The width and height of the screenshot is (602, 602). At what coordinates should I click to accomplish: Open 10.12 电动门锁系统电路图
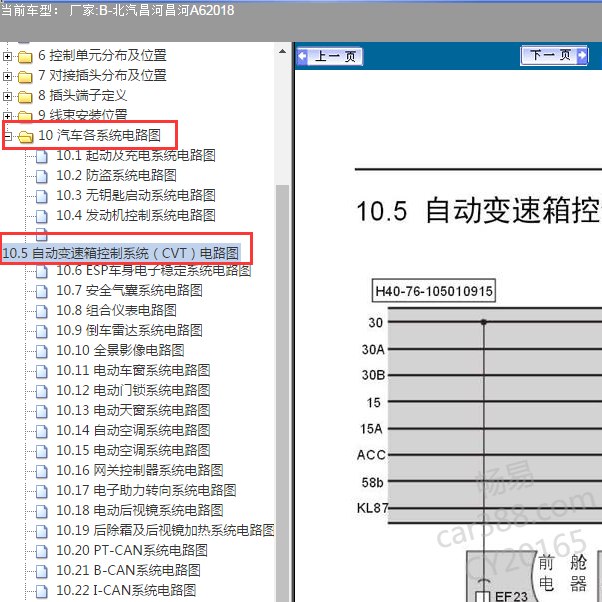tap(133, 390)
